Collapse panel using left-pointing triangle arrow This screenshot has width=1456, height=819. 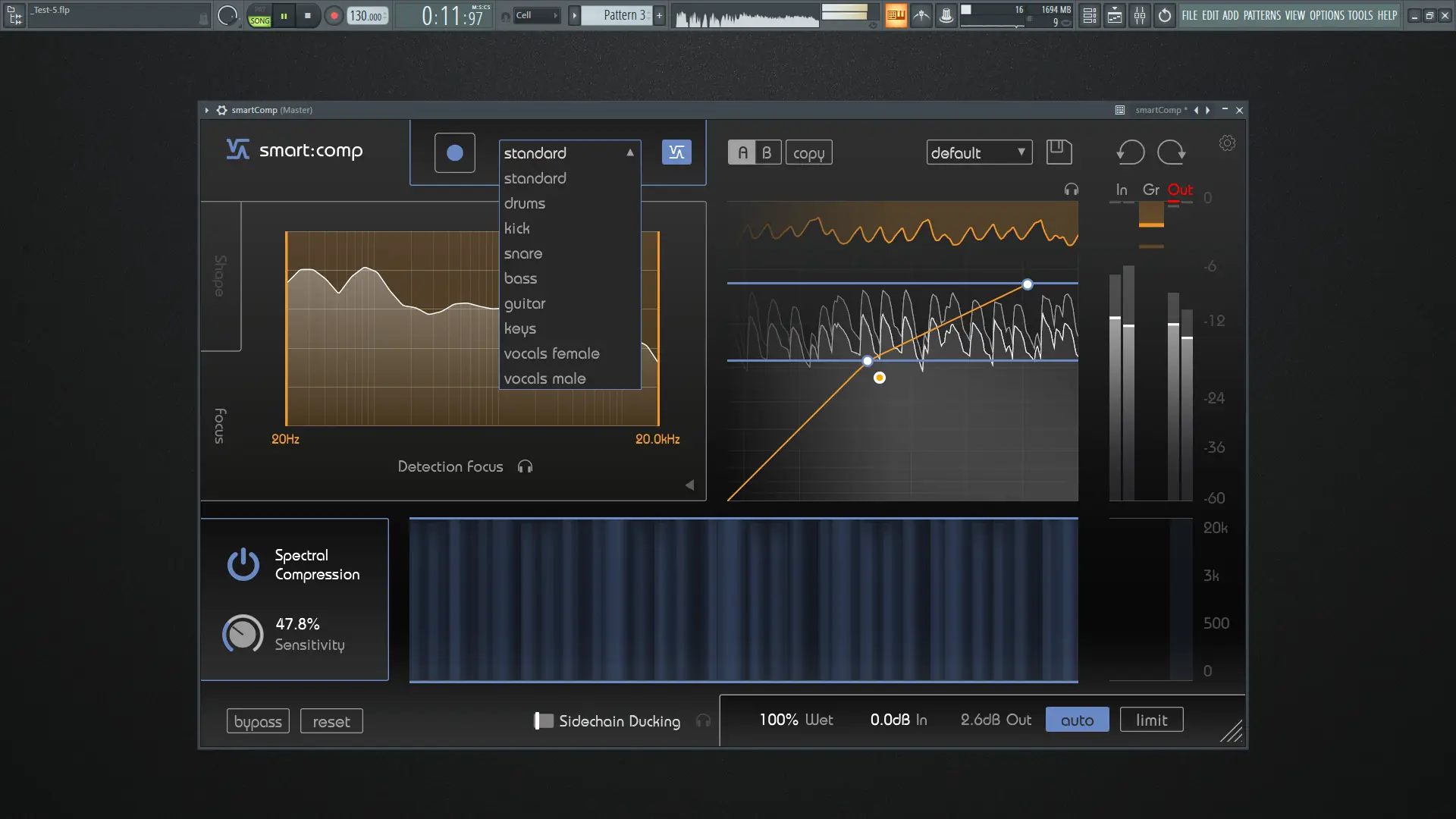tap(689, 485)
